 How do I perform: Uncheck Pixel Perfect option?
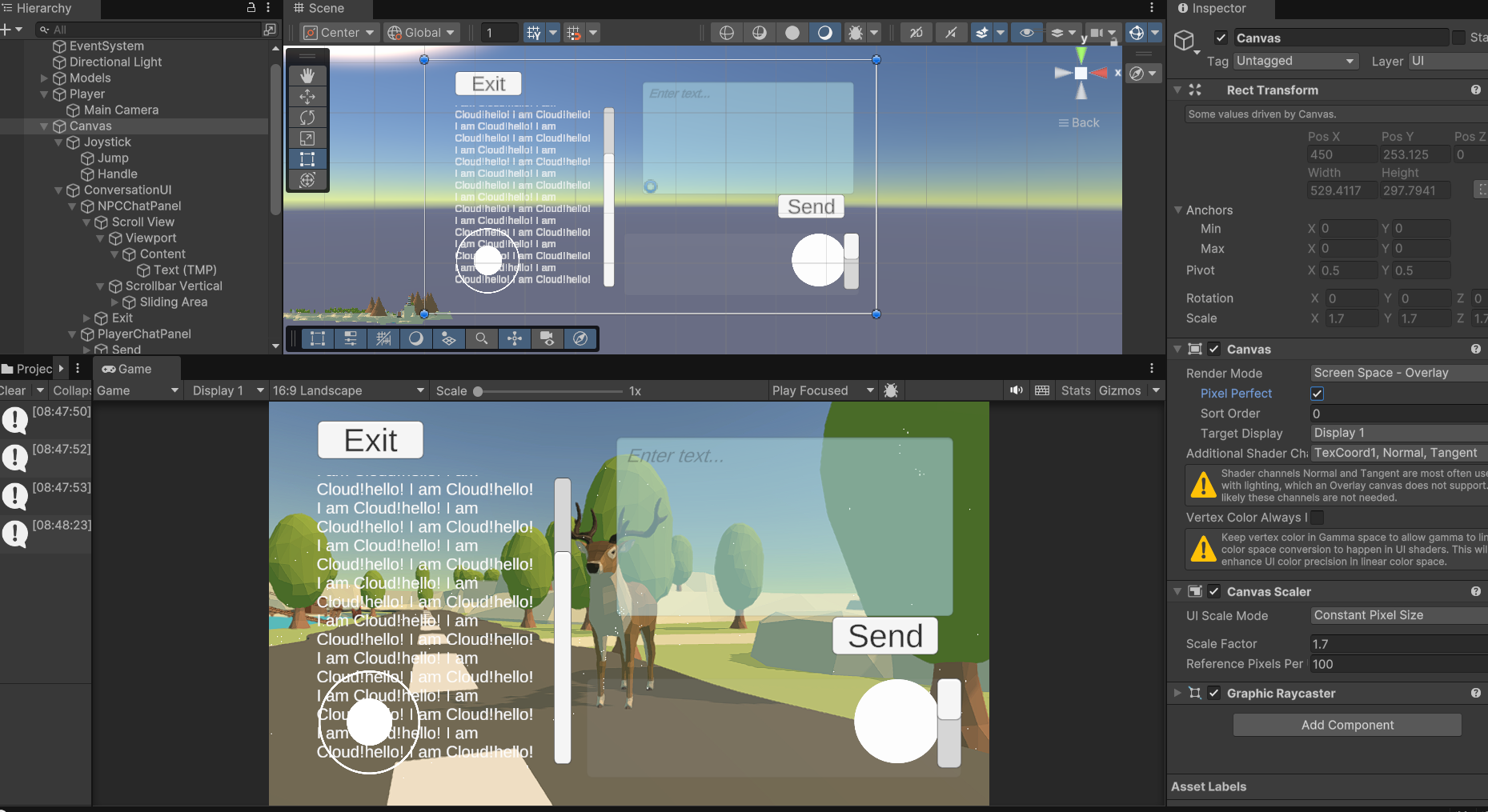pos(1317,394)
